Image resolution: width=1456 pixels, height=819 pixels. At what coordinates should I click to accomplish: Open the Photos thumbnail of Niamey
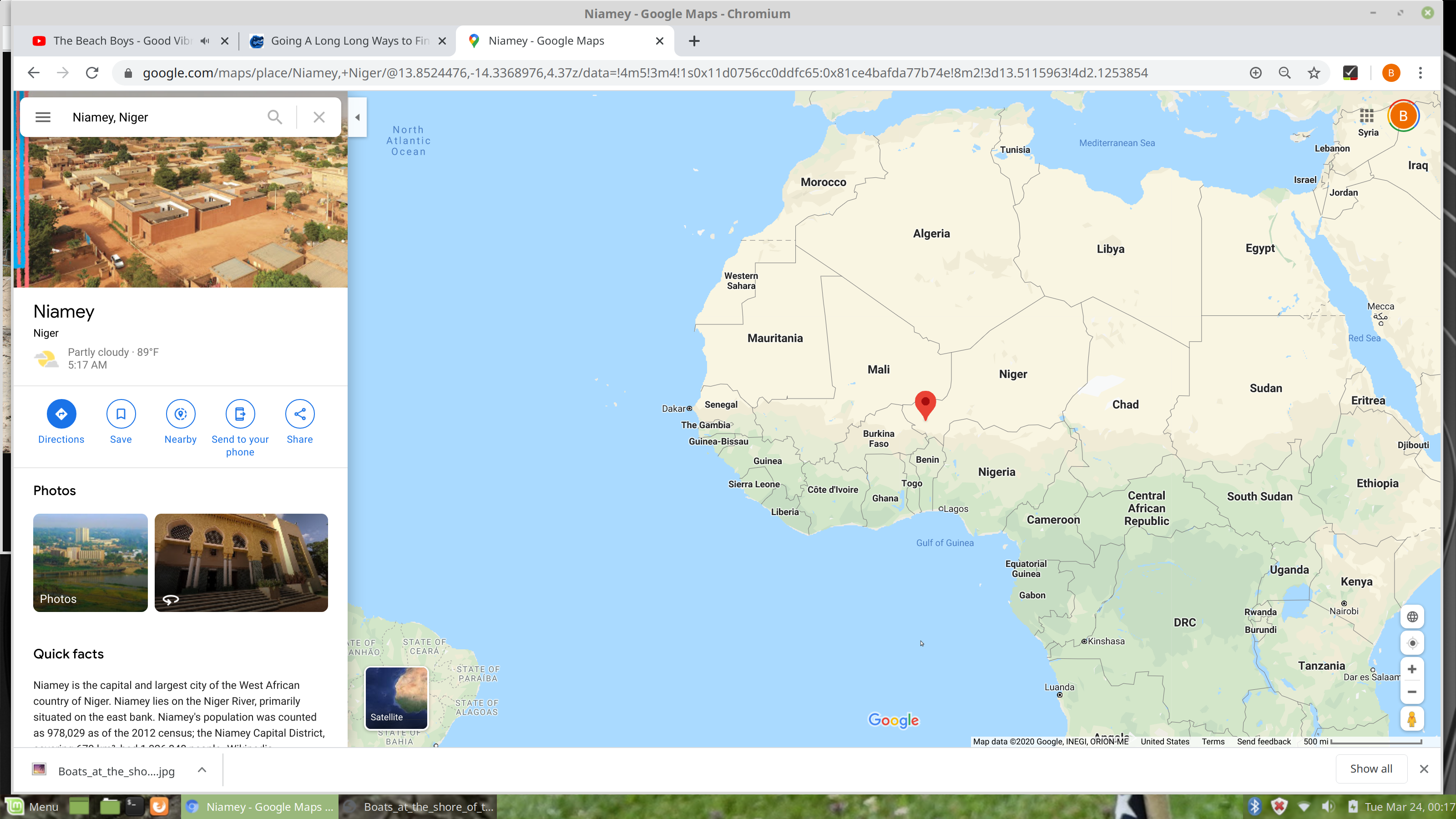91,562
